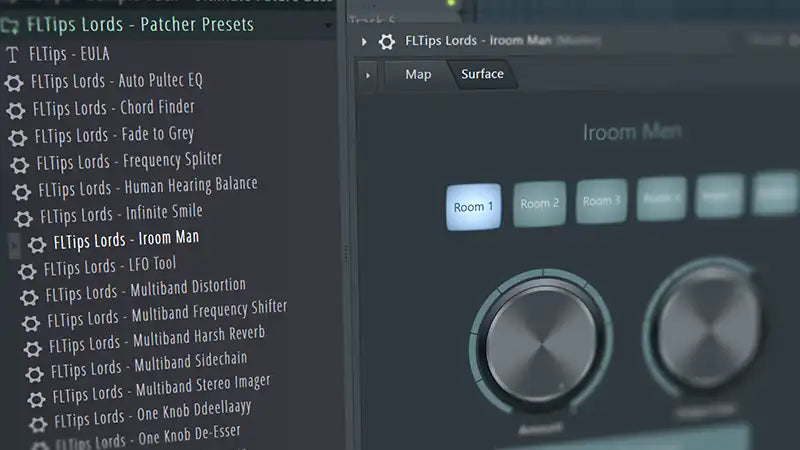Open the Human Hearing Balance preset
This screenshot has width=800, height=450.
pos(190,186)
